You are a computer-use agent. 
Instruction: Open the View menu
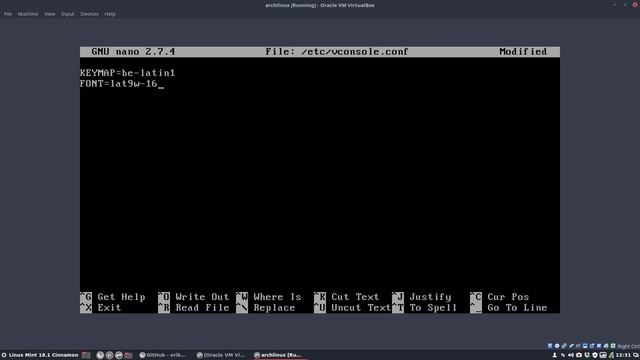[x=49, y=14]
